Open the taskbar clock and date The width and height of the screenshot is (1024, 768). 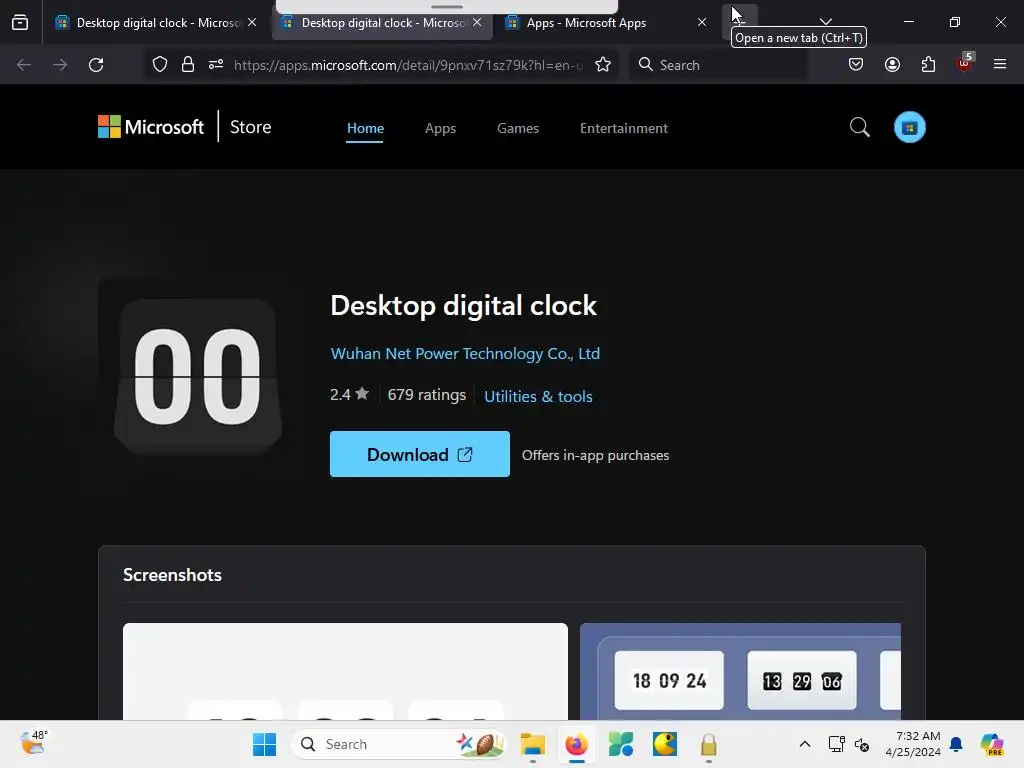click(913, 744)
